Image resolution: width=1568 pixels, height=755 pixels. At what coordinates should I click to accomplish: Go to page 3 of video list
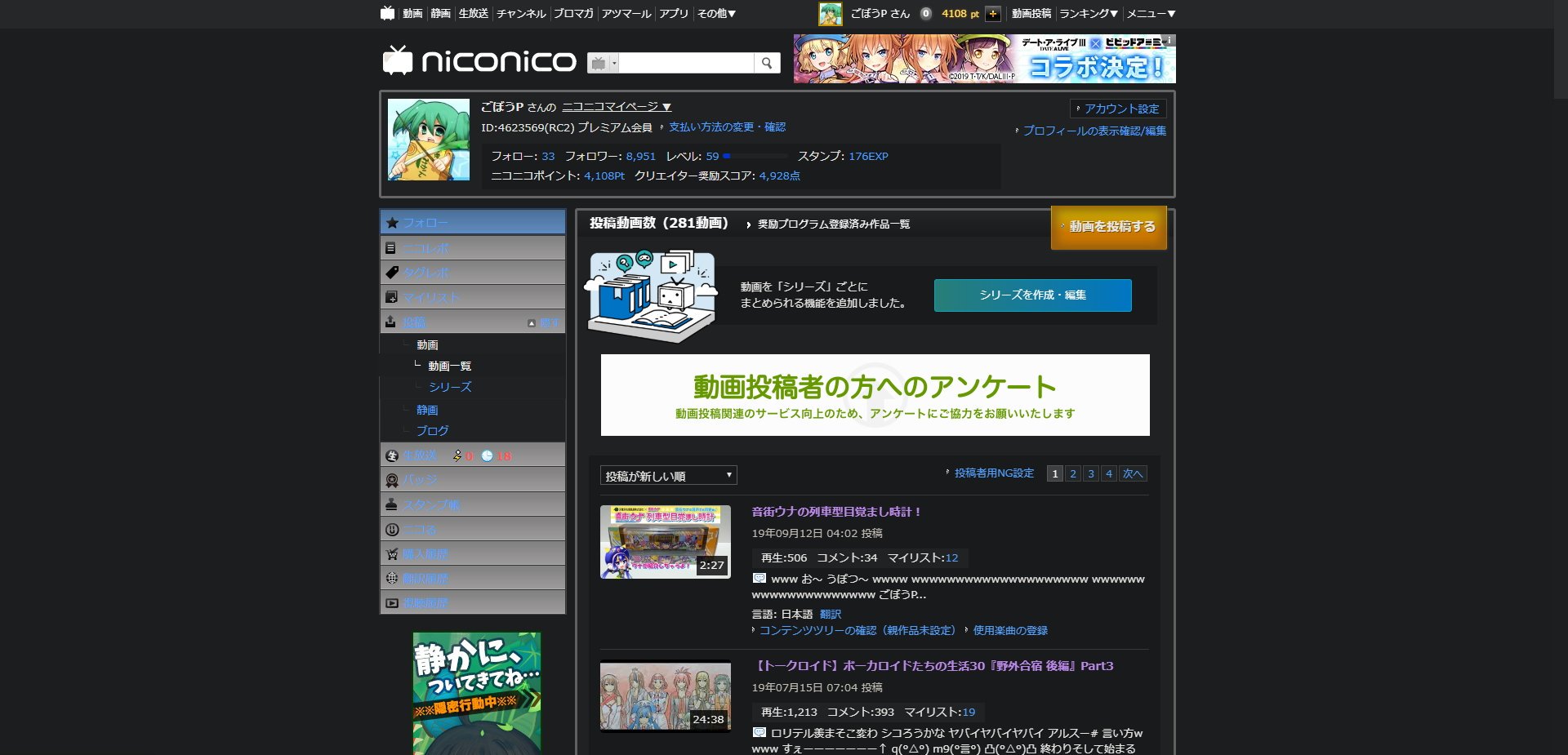pyautogui.click(x=1091, y=473)
